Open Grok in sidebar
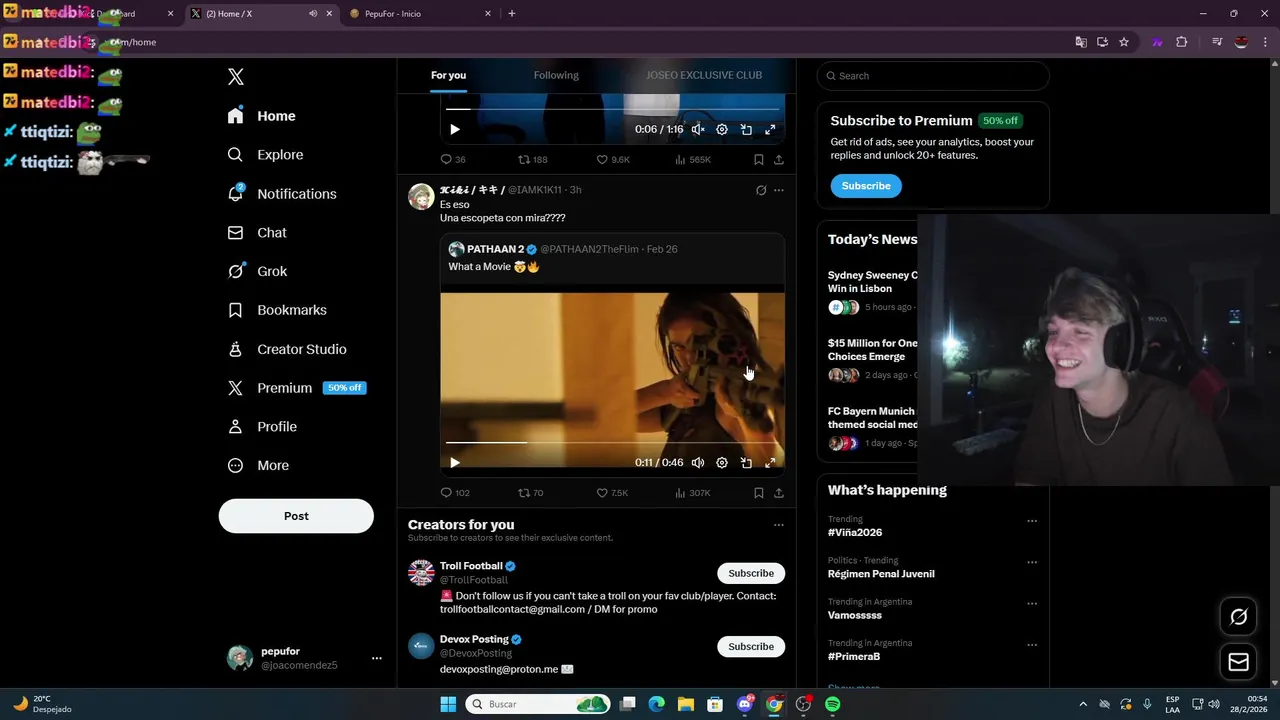 tap(257, 271)
